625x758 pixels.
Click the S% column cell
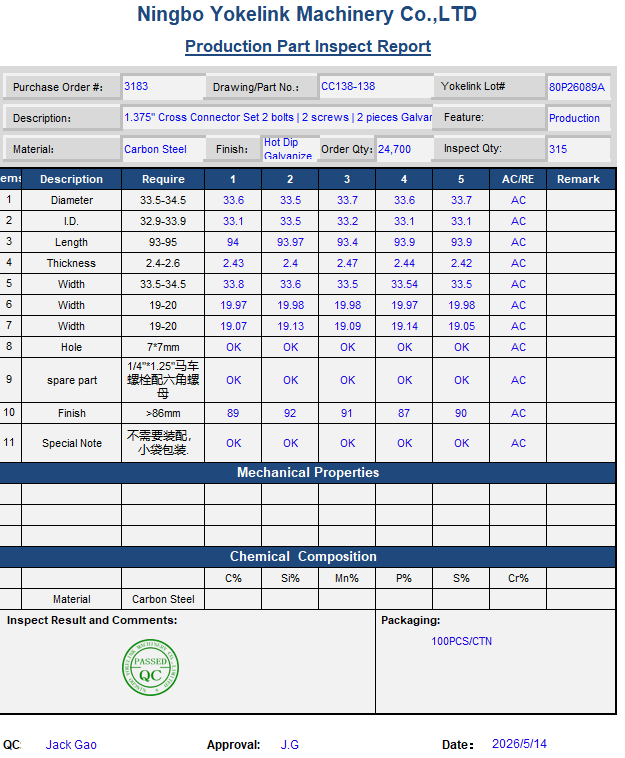coord(461,578)
